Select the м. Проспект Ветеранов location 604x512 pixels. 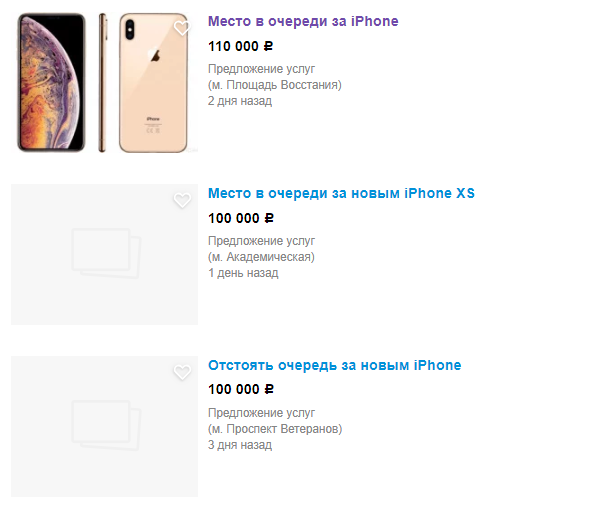[x=275, y=429]
